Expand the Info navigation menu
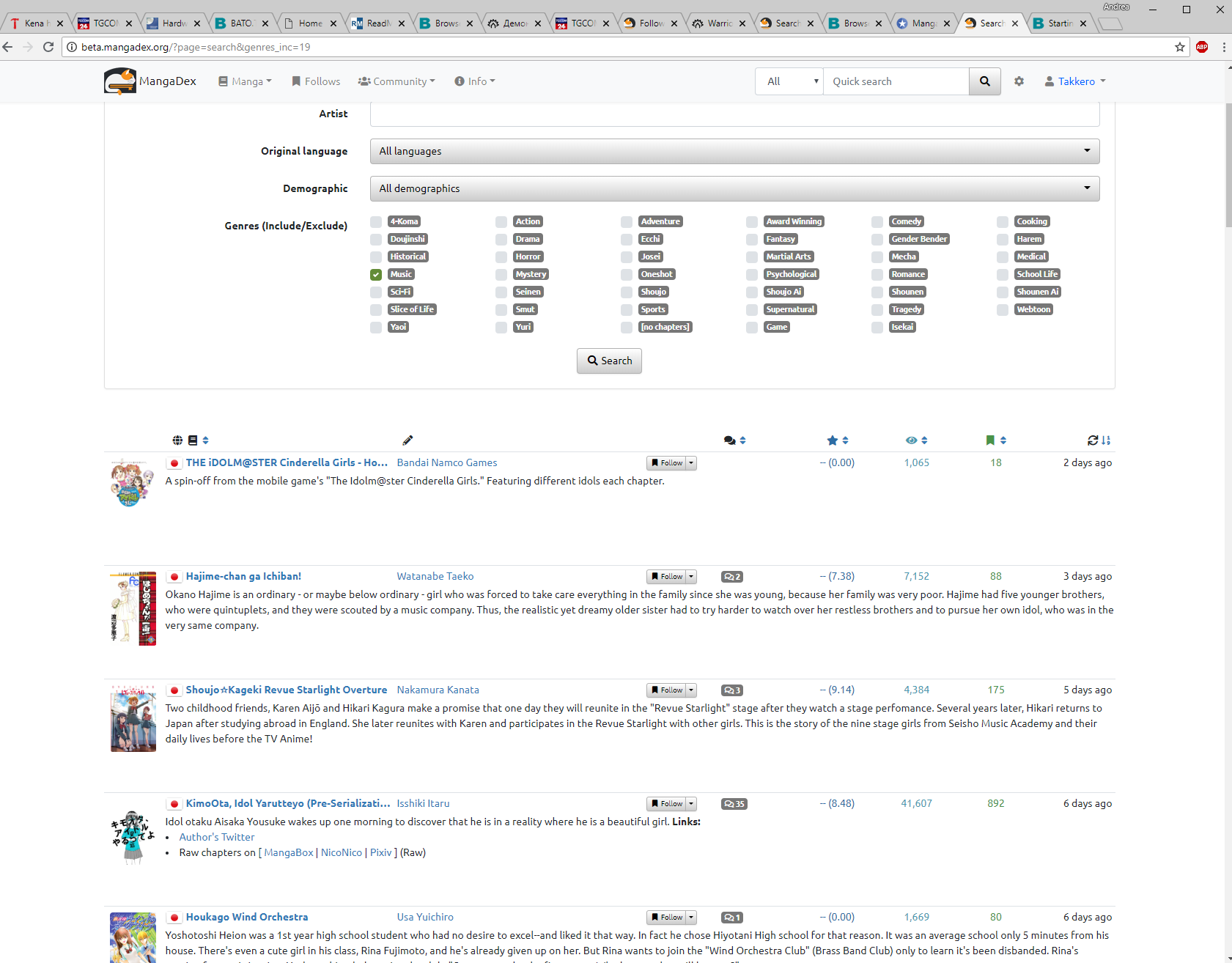Image resolution: width=1232 pixels, height=963 pixels. pyautogui.click(x=475, y=81)
